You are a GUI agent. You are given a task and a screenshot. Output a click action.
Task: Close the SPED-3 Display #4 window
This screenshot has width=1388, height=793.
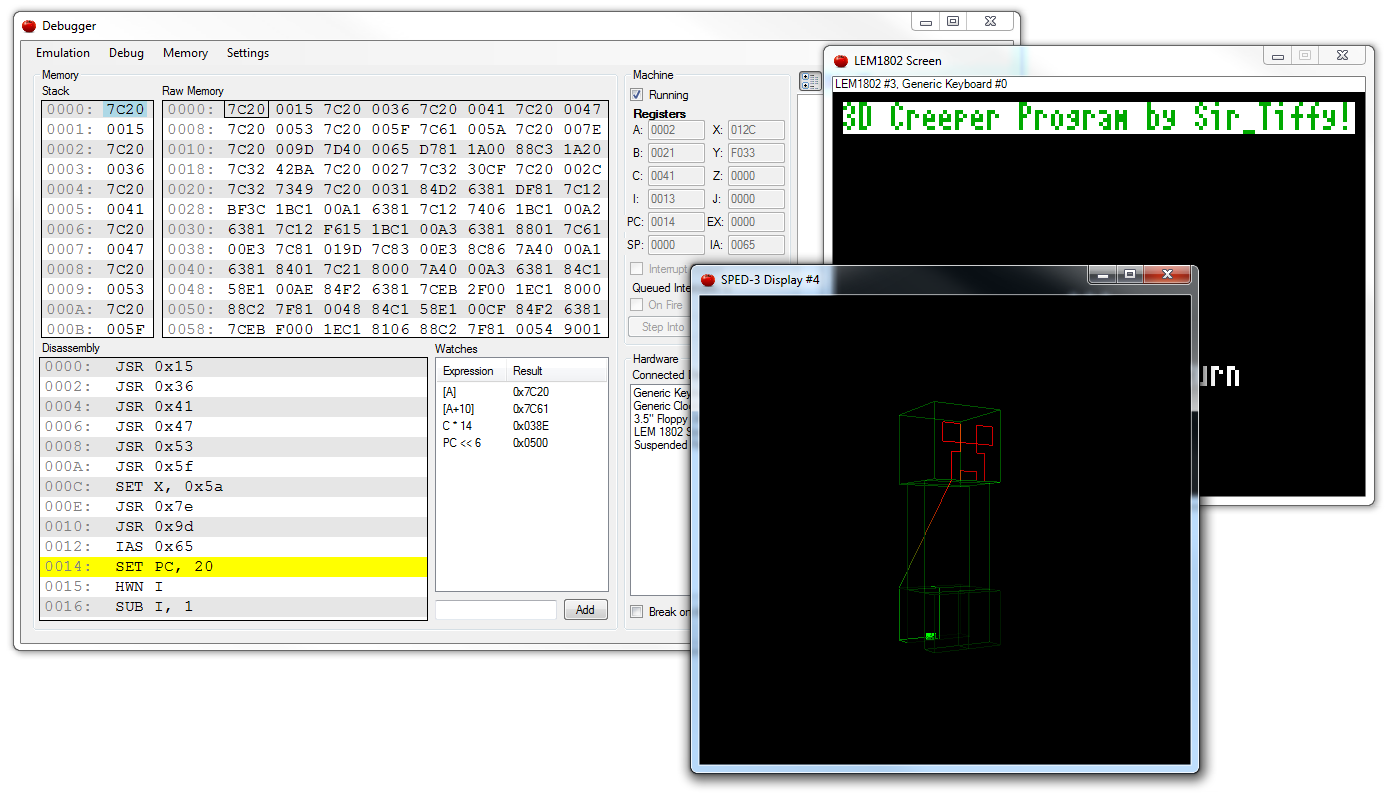point(1166,274)
